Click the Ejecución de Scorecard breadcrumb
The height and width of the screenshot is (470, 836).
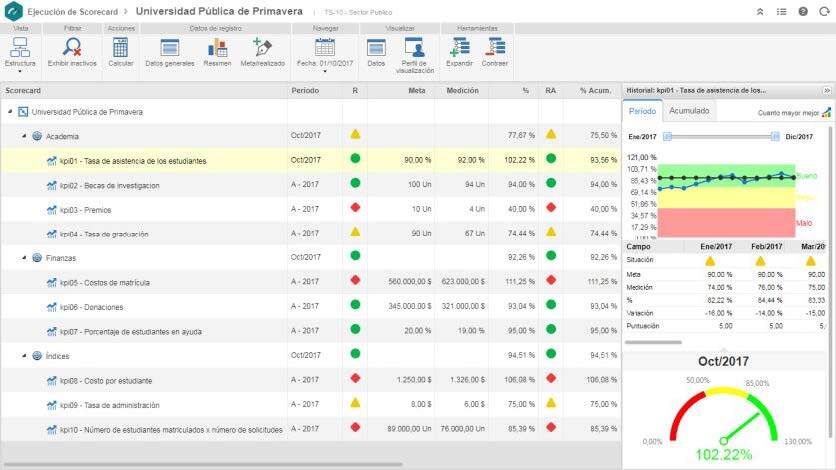(x=75, y=11)
